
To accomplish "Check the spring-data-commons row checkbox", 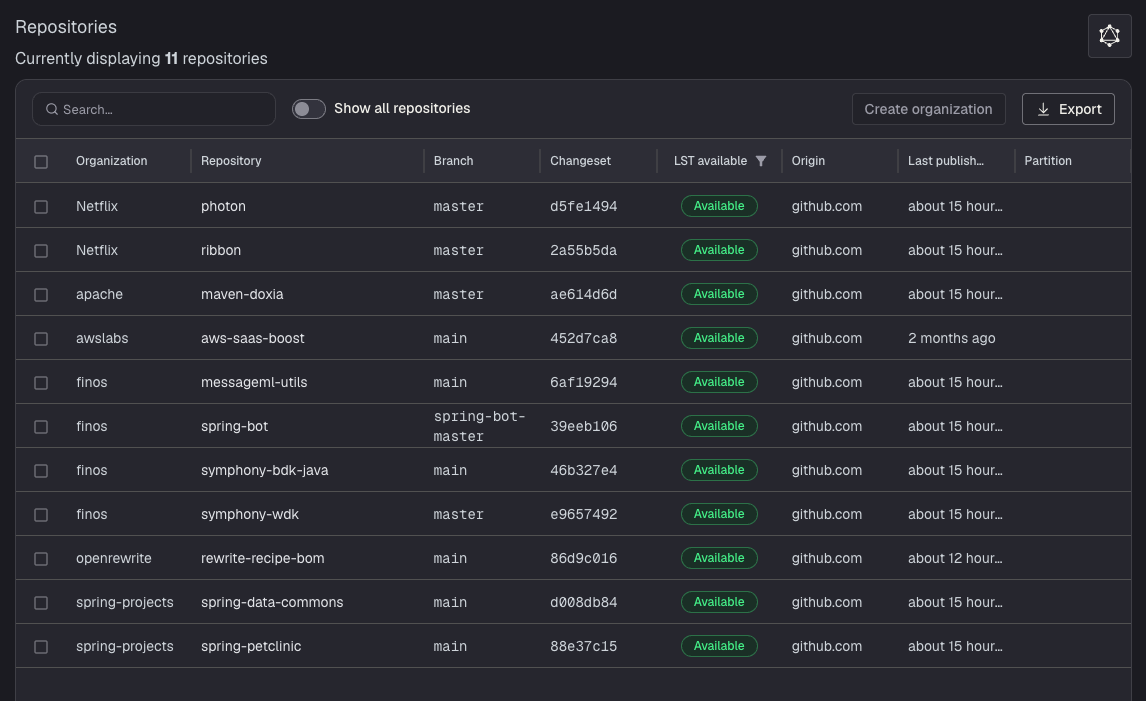I will coord(41,602).
